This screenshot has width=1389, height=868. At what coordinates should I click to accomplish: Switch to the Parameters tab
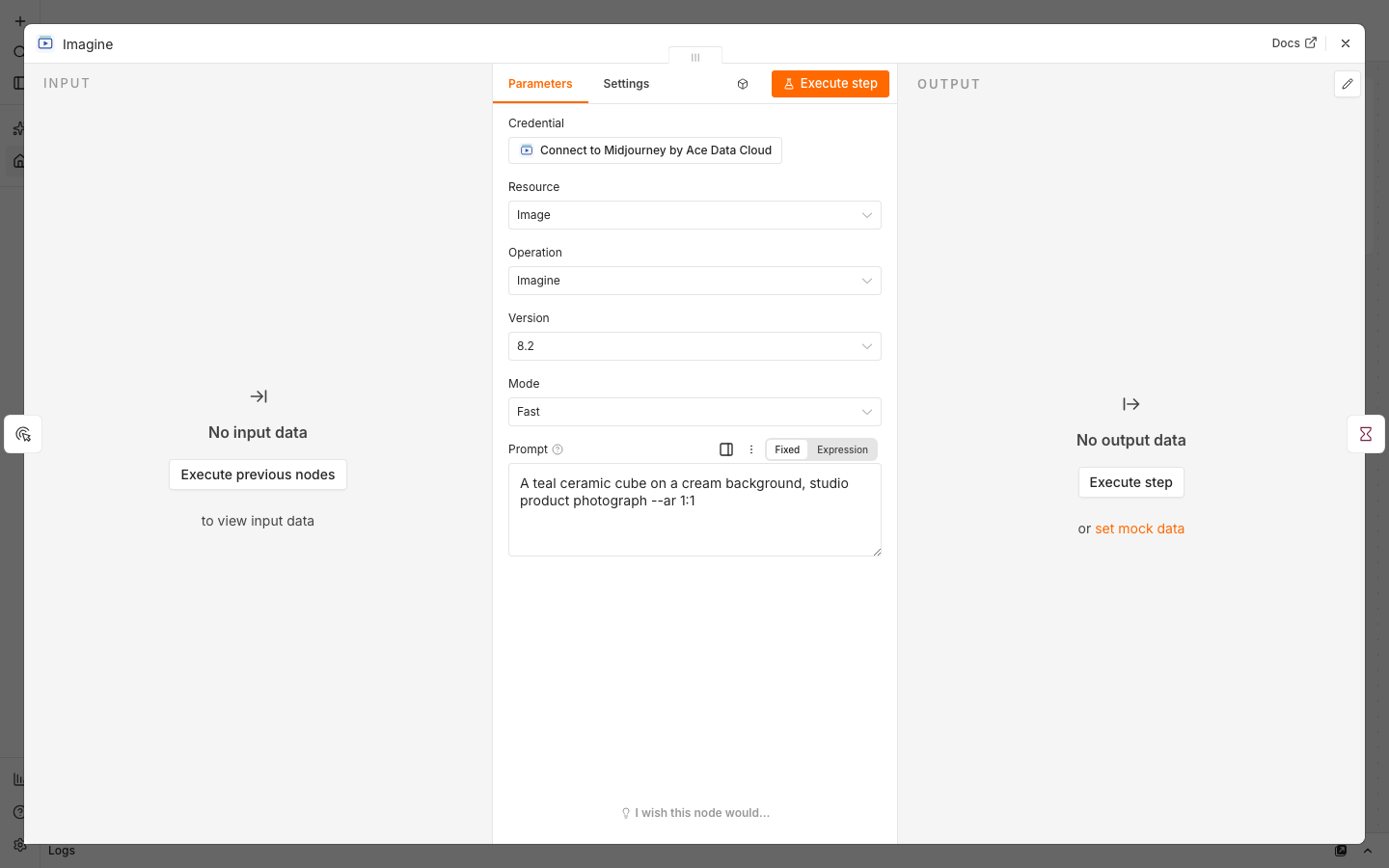[x=540, y=84]
